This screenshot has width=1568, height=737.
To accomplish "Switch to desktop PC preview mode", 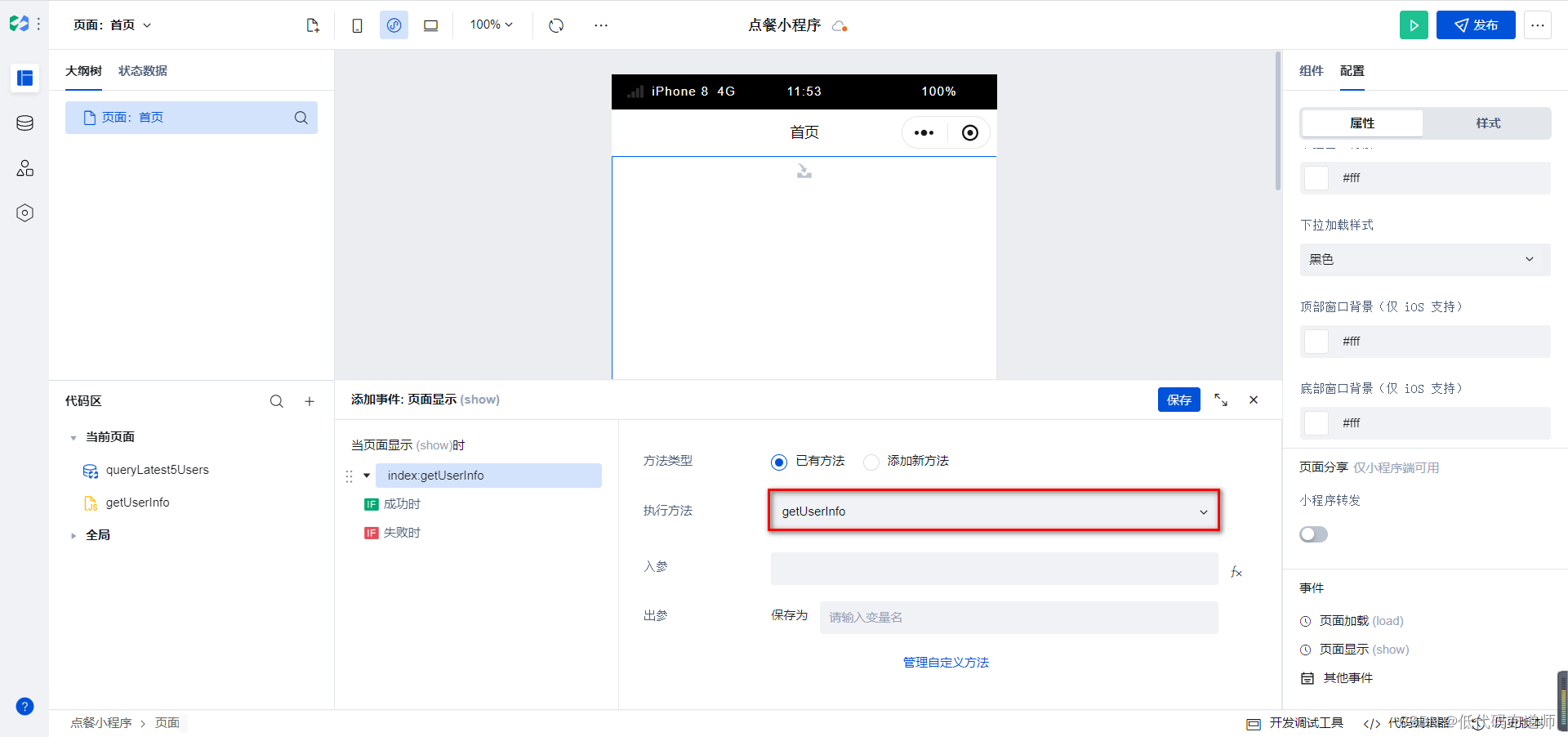I will pyautogui.click(x=430, y=25).
